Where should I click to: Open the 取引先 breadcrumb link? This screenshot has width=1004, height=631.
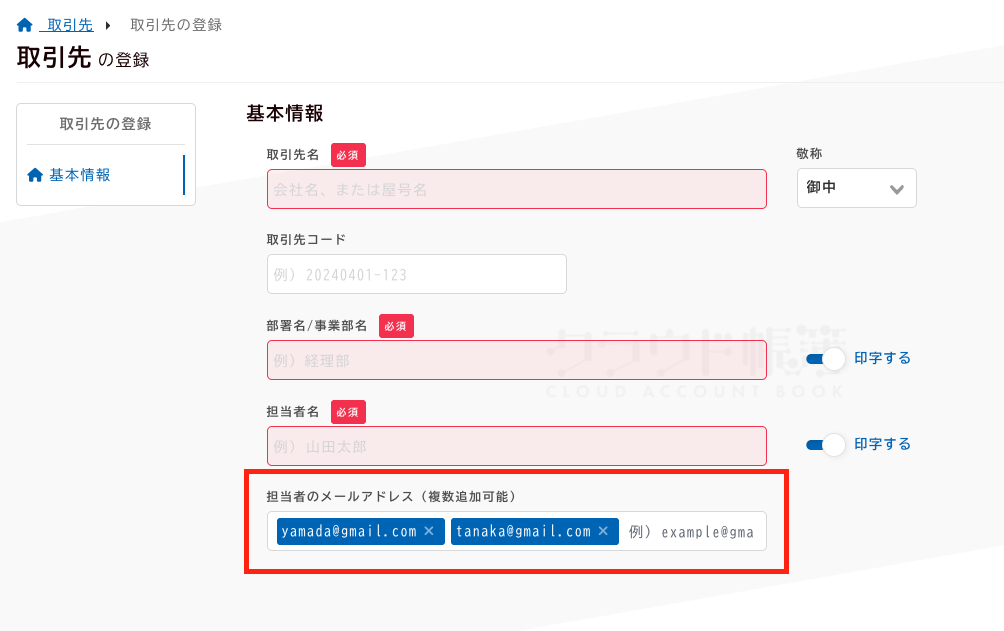click(70, 25)
